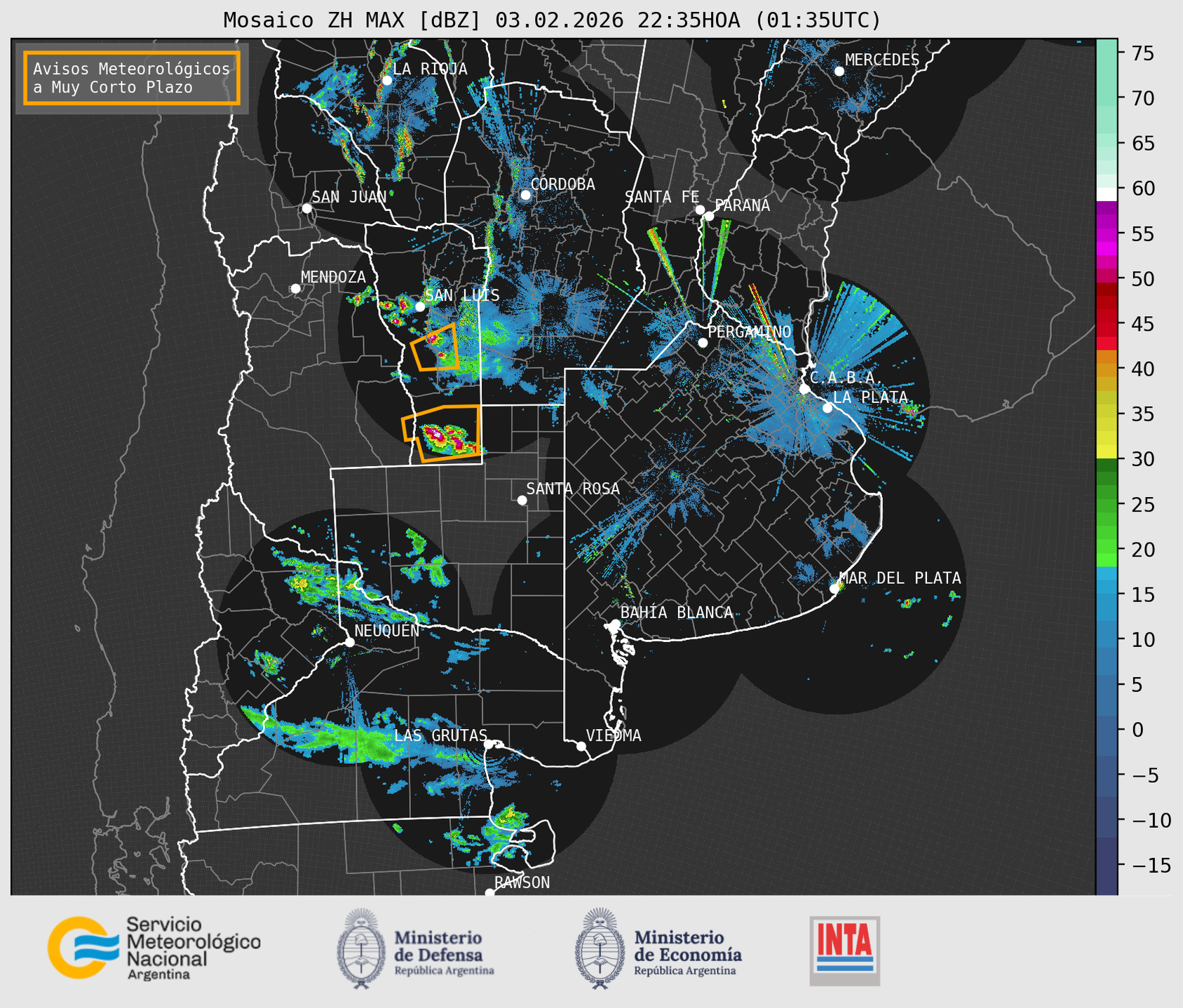Pick the Pergamino city marker dot

[x=703, y=343]
